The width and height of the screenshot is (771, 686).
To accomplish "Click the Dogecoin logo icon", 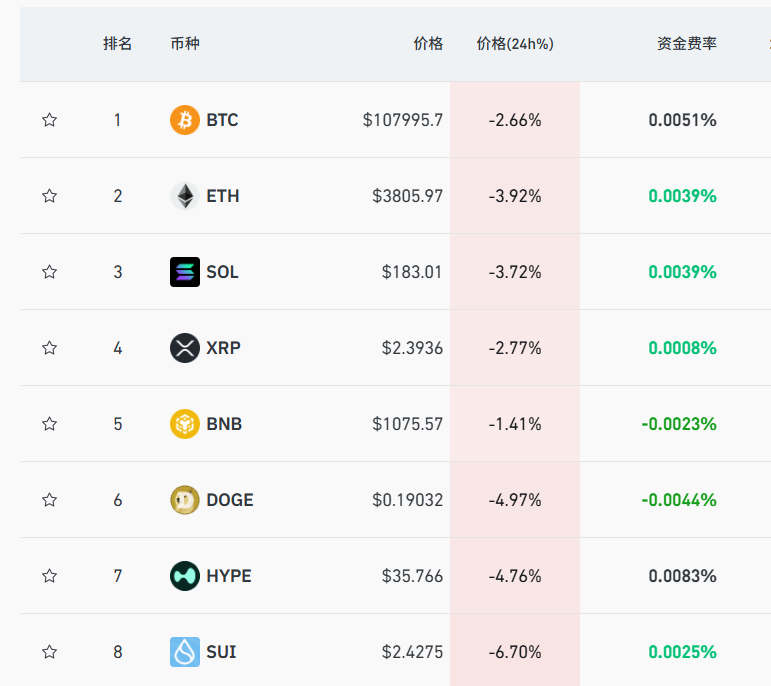I will [185, 500].
